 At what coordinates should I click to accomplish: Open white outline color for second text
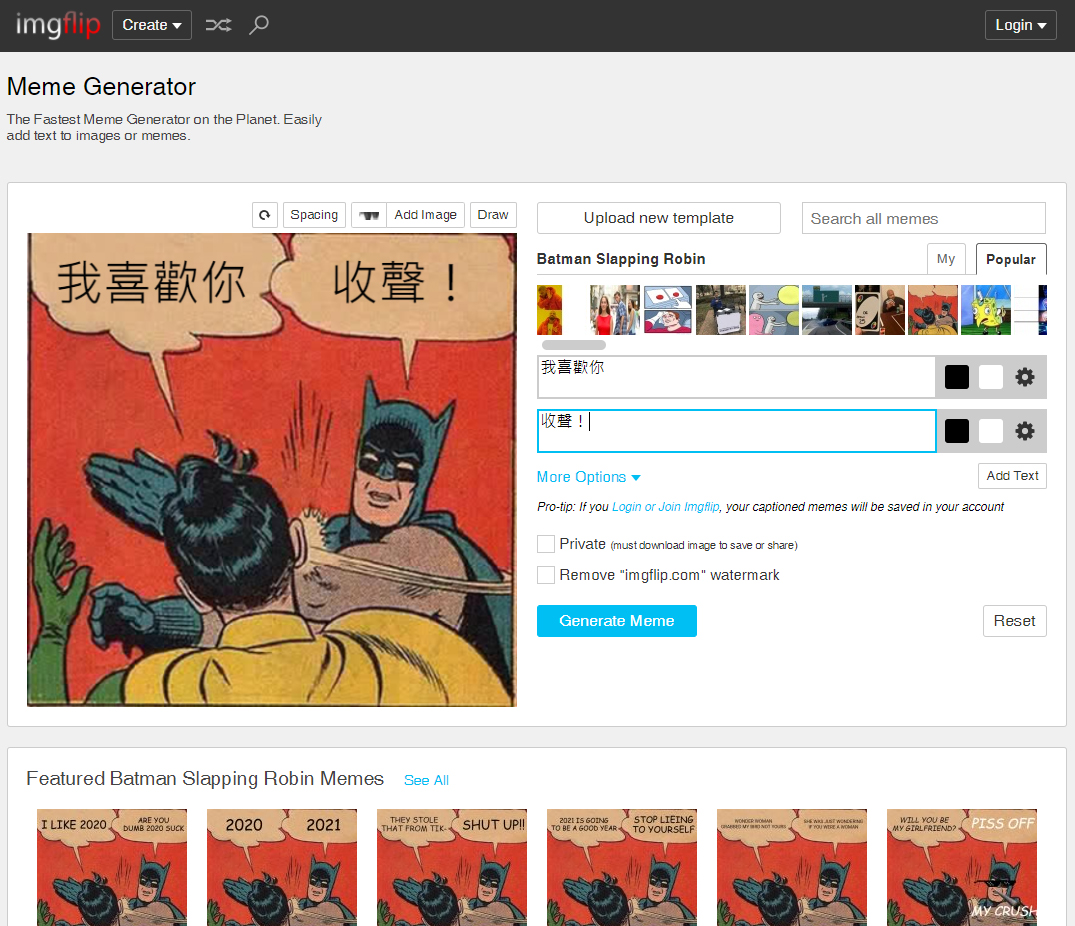point(991,431)
